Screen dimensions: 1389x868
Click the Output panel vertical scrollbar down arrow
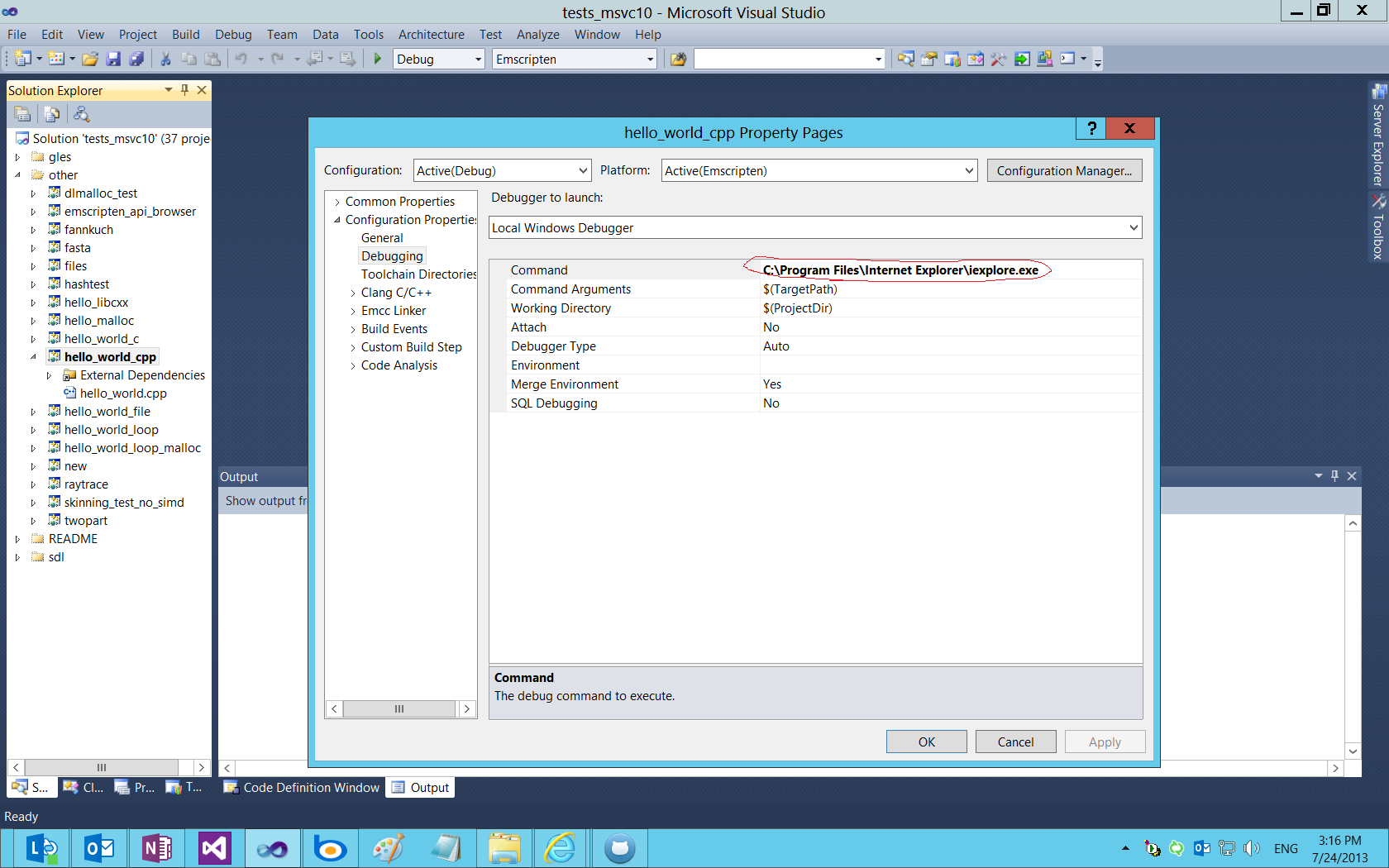[x=1353, y=751]
